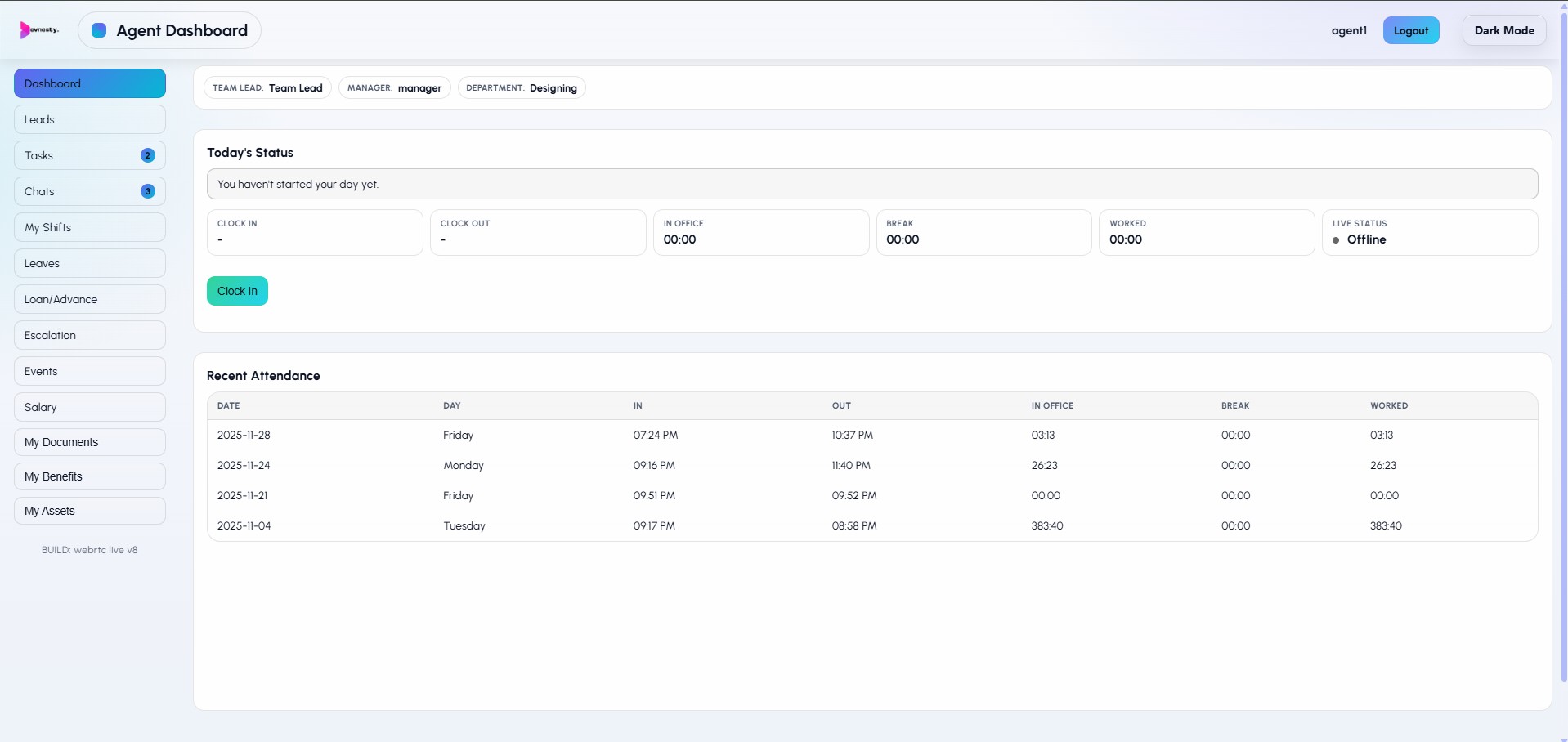
Task: Click the Offline status indicator dot
Action: click(x=1336, y=240)
